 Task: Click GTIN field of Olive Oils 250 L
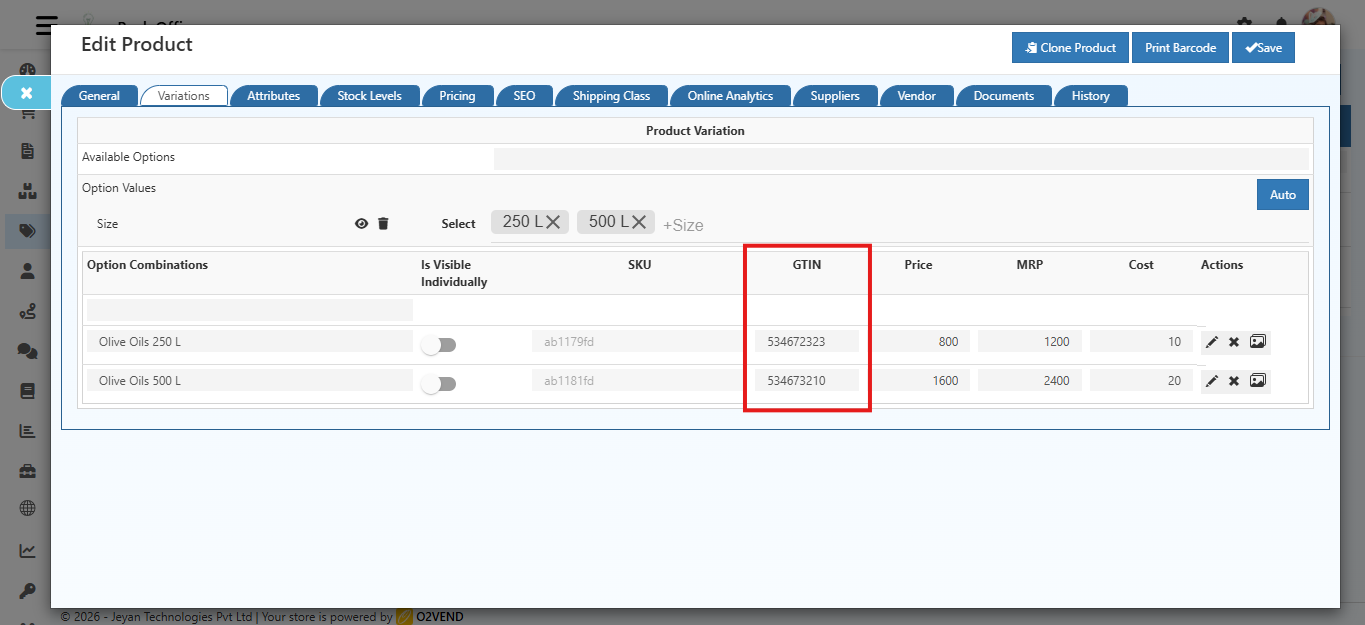pyautogui.click(x=806, y=342)
